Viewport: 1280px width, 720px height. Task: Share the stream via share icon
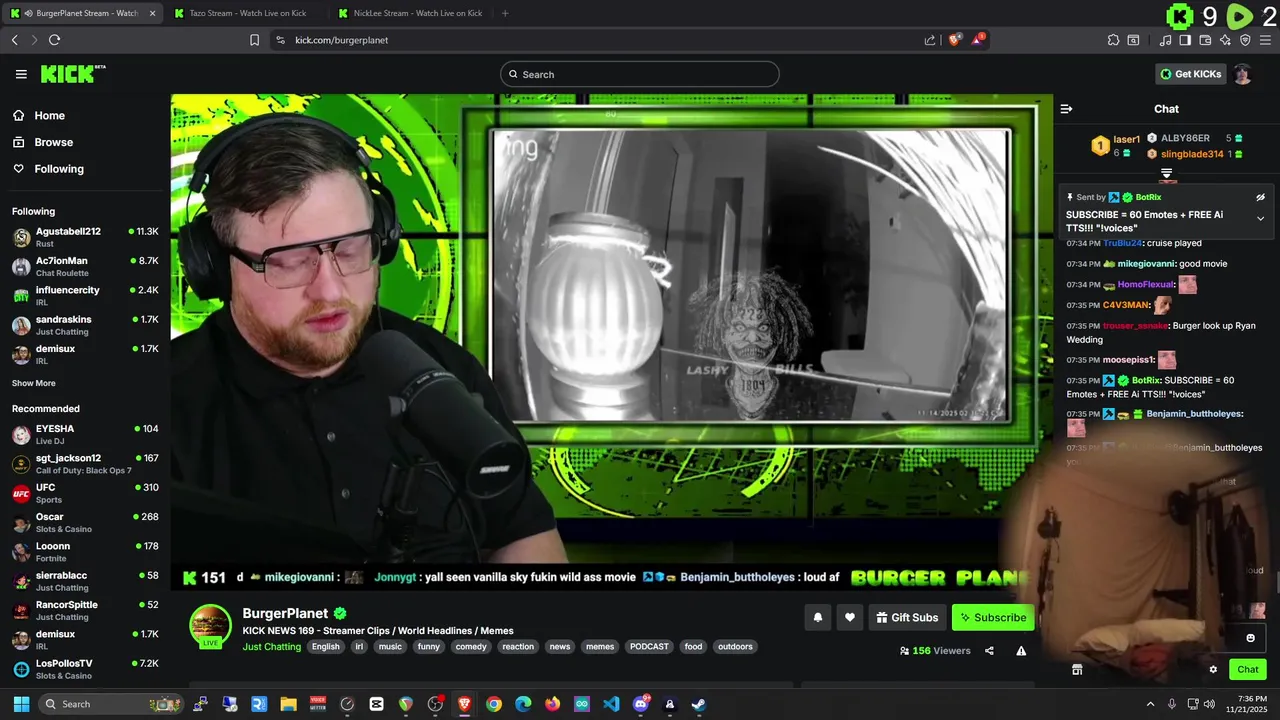pyautogui.click(x=989, y=651)
